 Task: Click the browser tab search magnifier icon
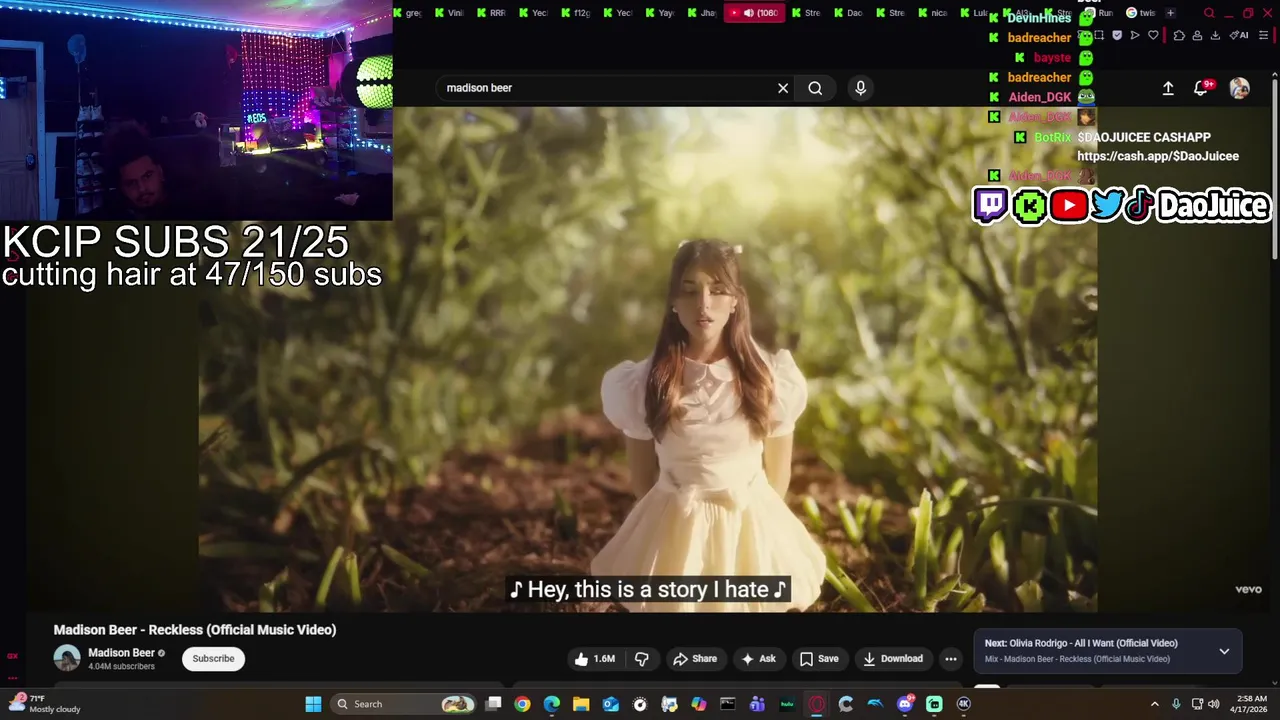click(x=1209, y=13)
